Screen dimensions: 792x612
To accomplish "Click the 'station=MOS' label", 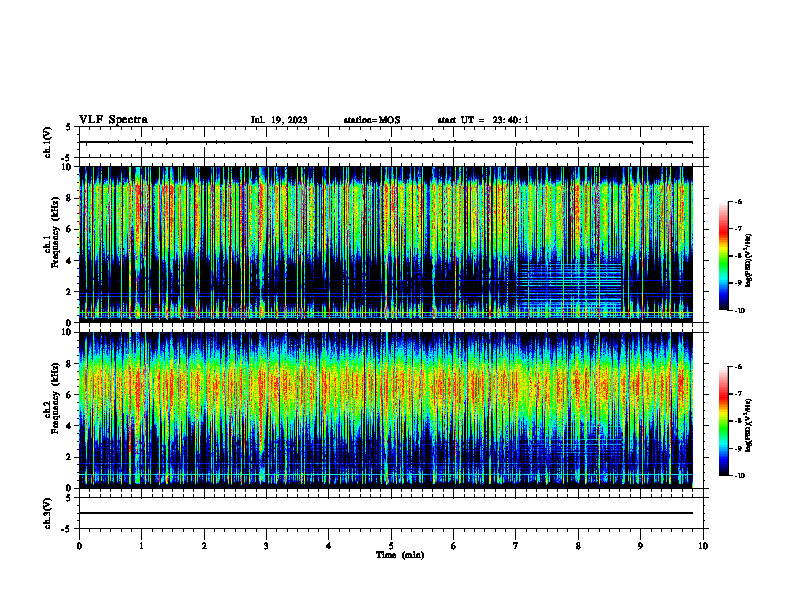I will pos(372,120).
